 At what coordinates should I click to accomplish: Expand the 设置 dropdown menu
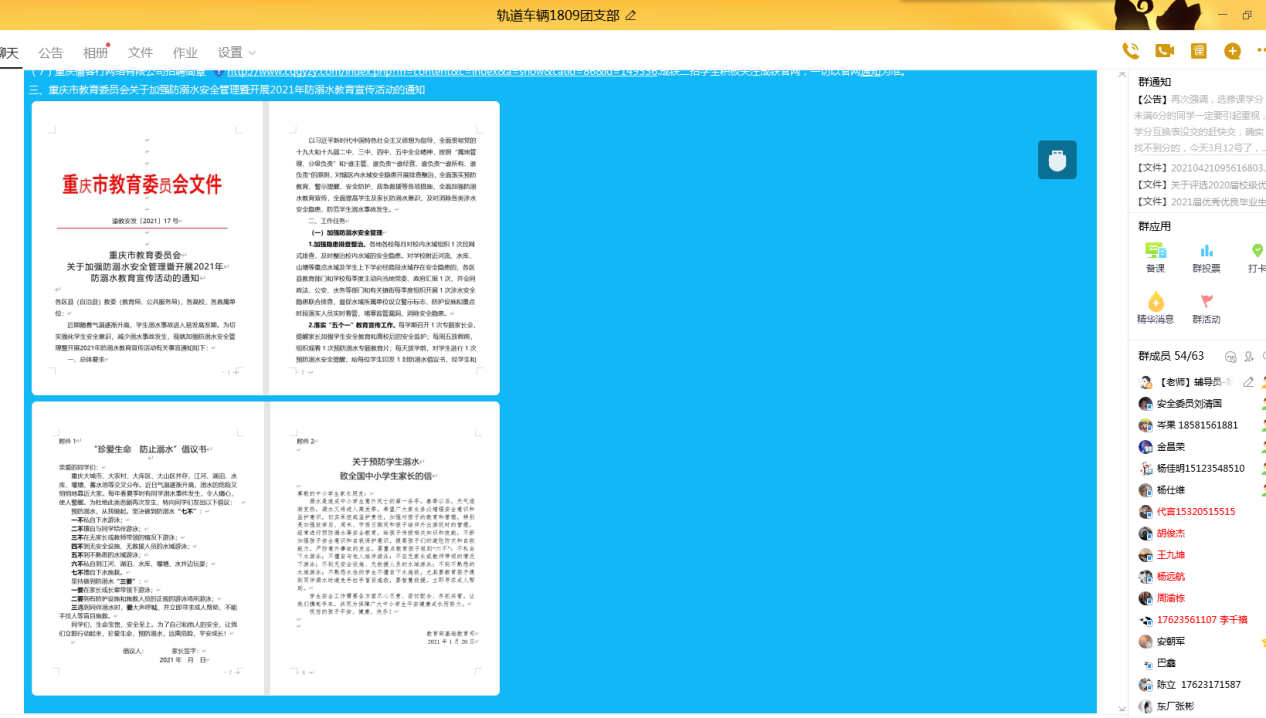pos(237,53)
